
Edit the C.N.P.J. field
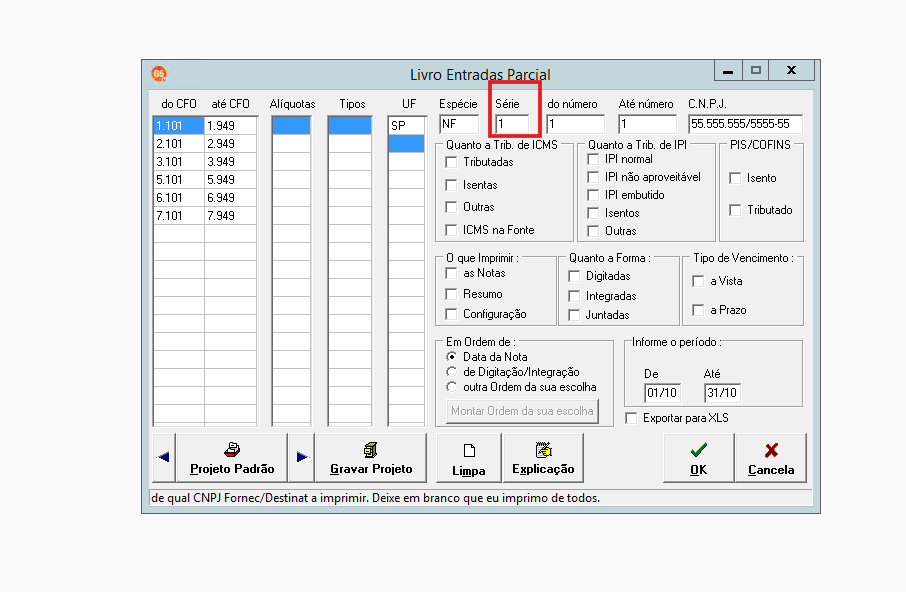click(x=745, y=124)
